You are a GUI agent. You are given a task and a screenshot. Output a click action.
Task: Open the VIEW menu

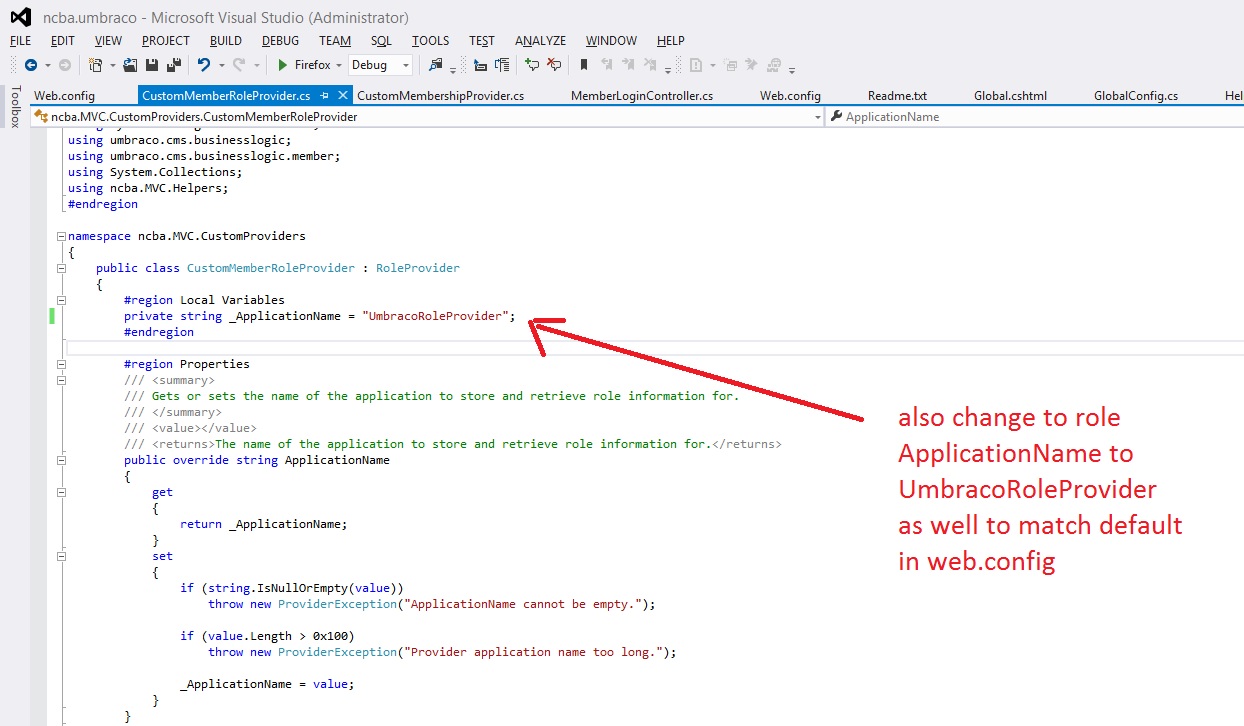[108, 41]
